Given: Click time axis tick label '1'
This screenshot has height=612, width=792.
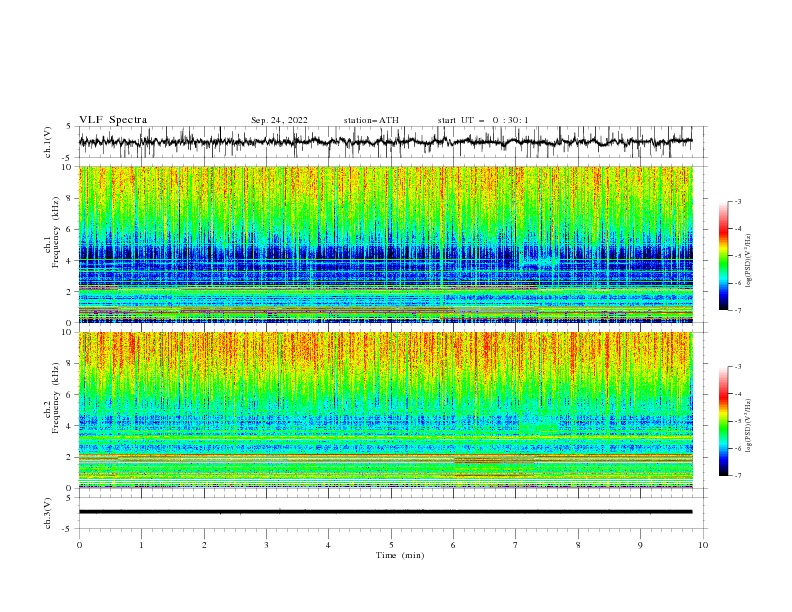Looking at the screenshot, I should tap(141, 545).
